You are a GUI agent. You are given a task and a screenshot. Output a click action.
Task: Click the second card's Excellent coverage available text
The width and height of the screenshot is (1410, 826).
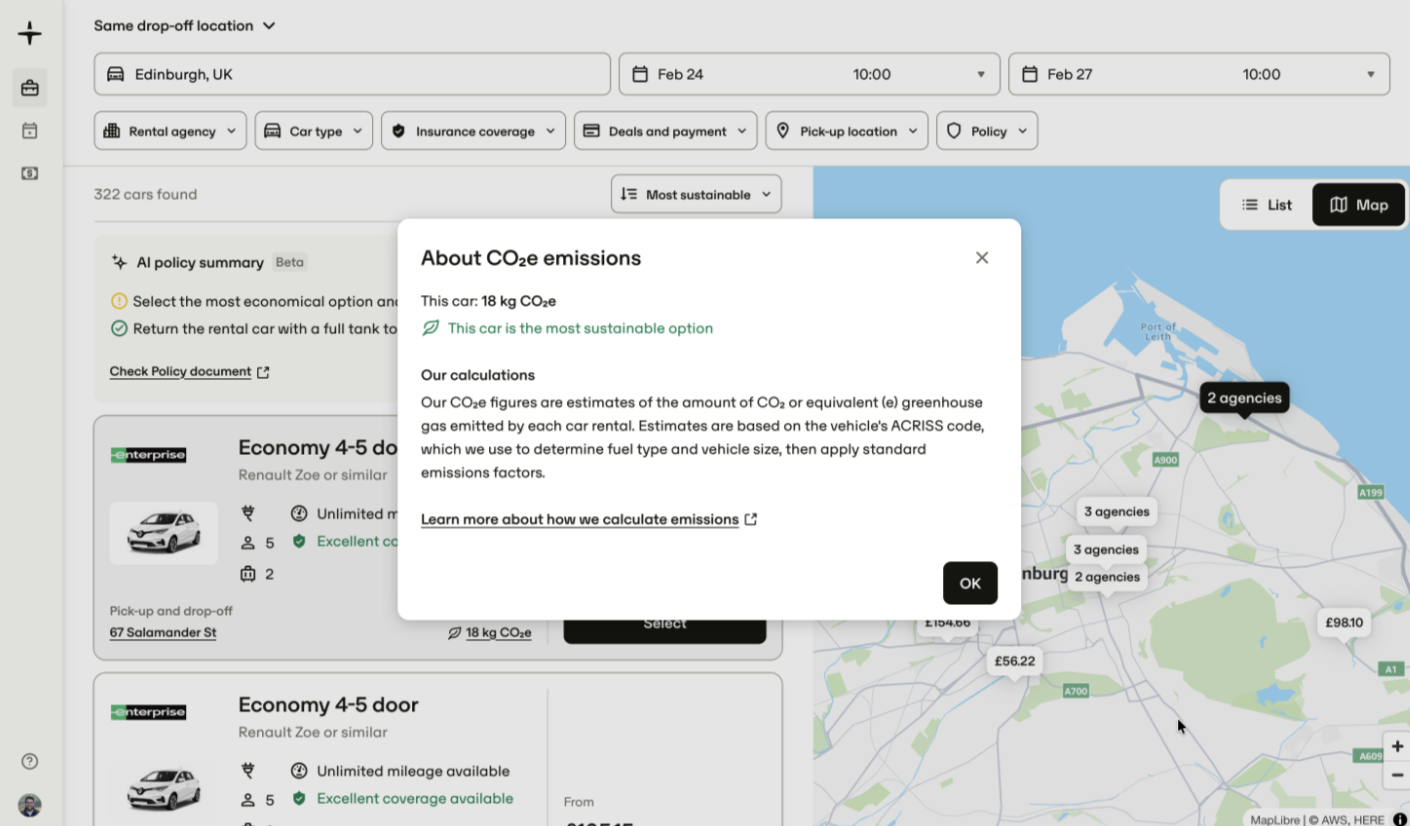point(415,799)
